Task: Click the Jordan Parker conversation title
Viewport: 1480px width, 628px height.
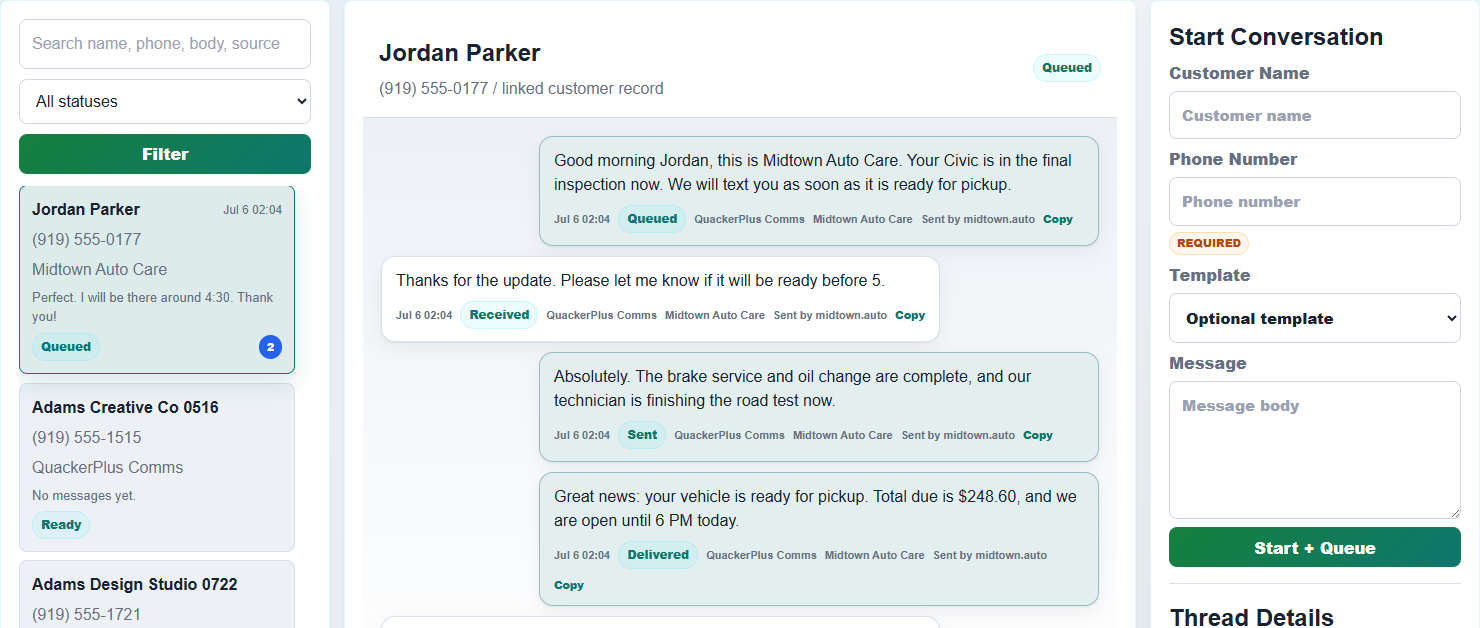Action: coord(460,53)
